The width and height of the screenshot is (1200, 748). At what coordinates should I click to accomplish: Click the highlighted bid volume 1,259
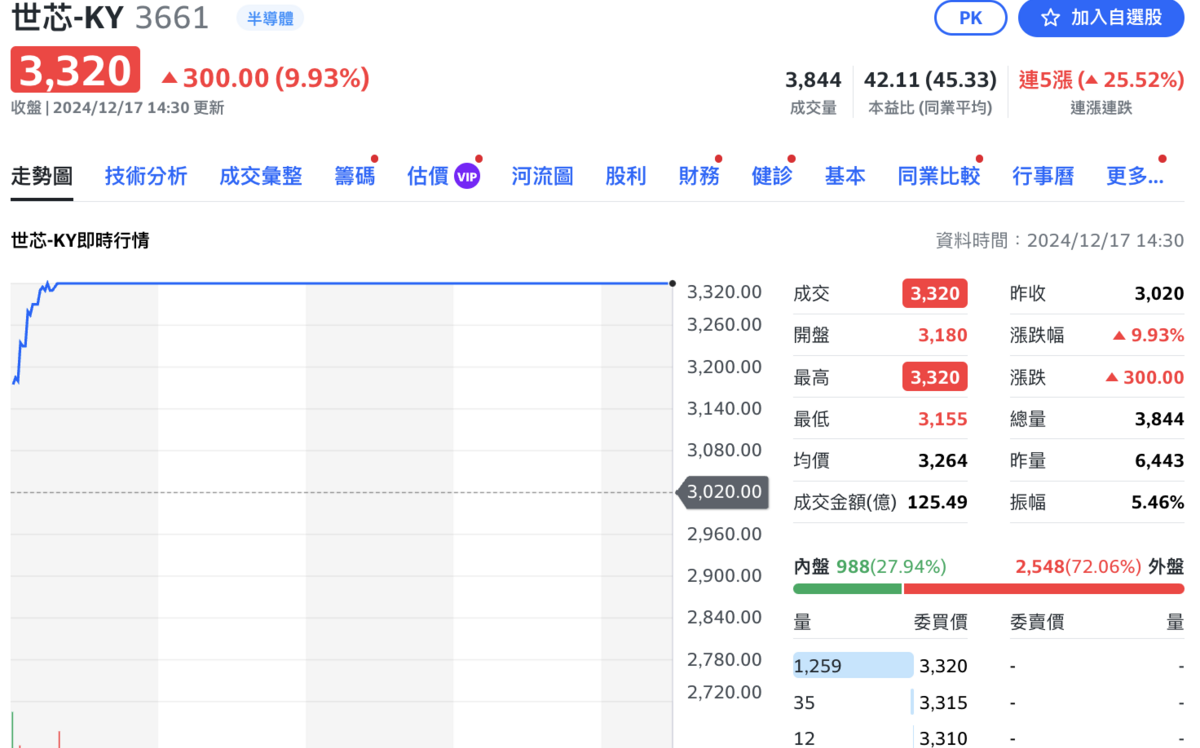(x=852, y=665)
